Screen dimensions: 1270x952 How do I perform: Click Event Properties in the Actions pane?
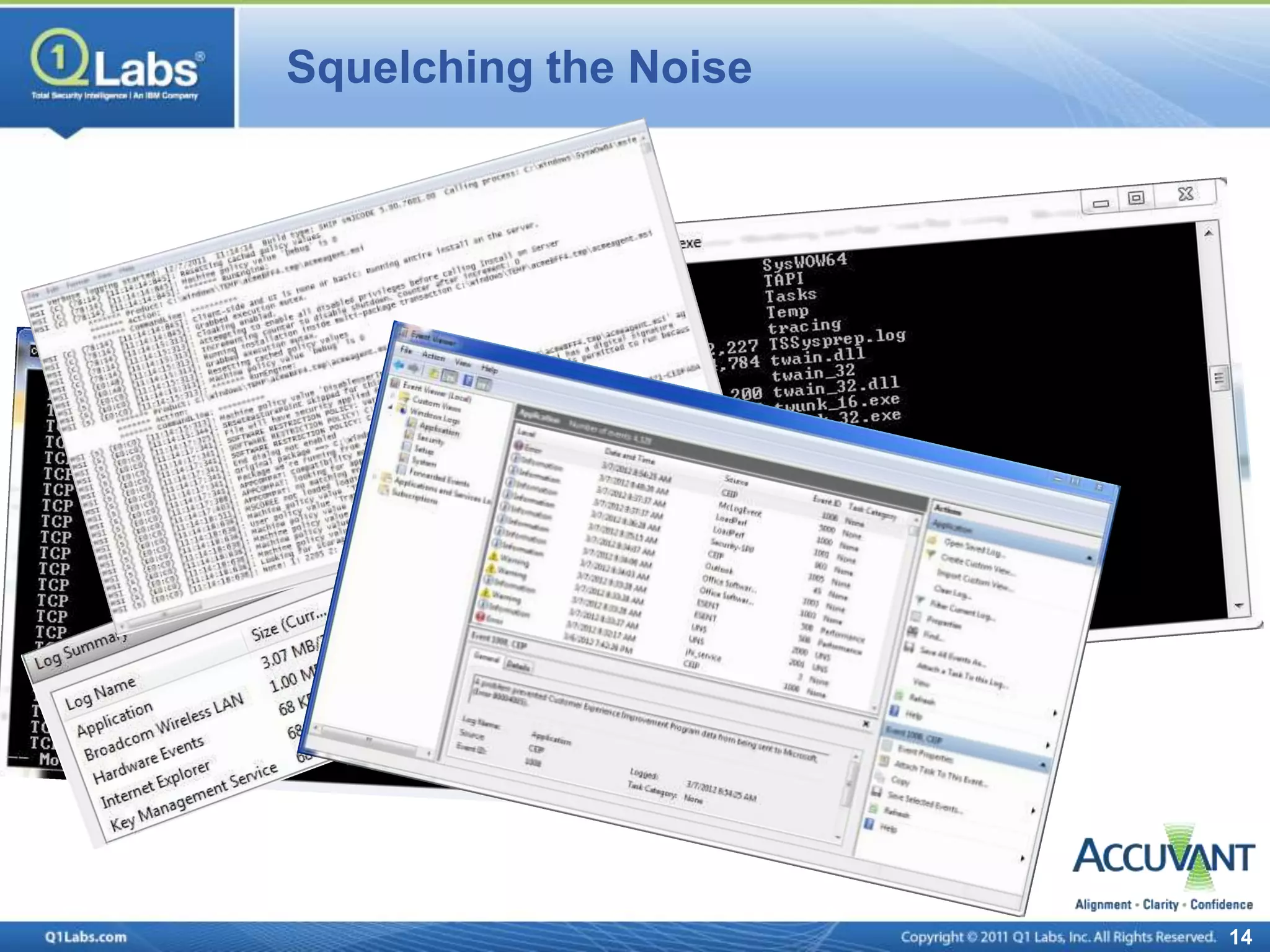click(x=925, y=754)
